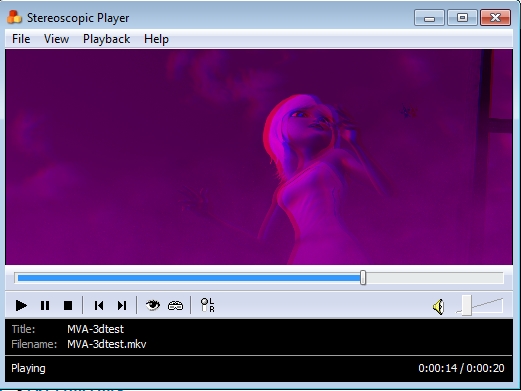This screenshot has width=521, height=391.
Task: Click the time counter 0:00:14 / 0:00:20
Action: [x=461, y=368]
